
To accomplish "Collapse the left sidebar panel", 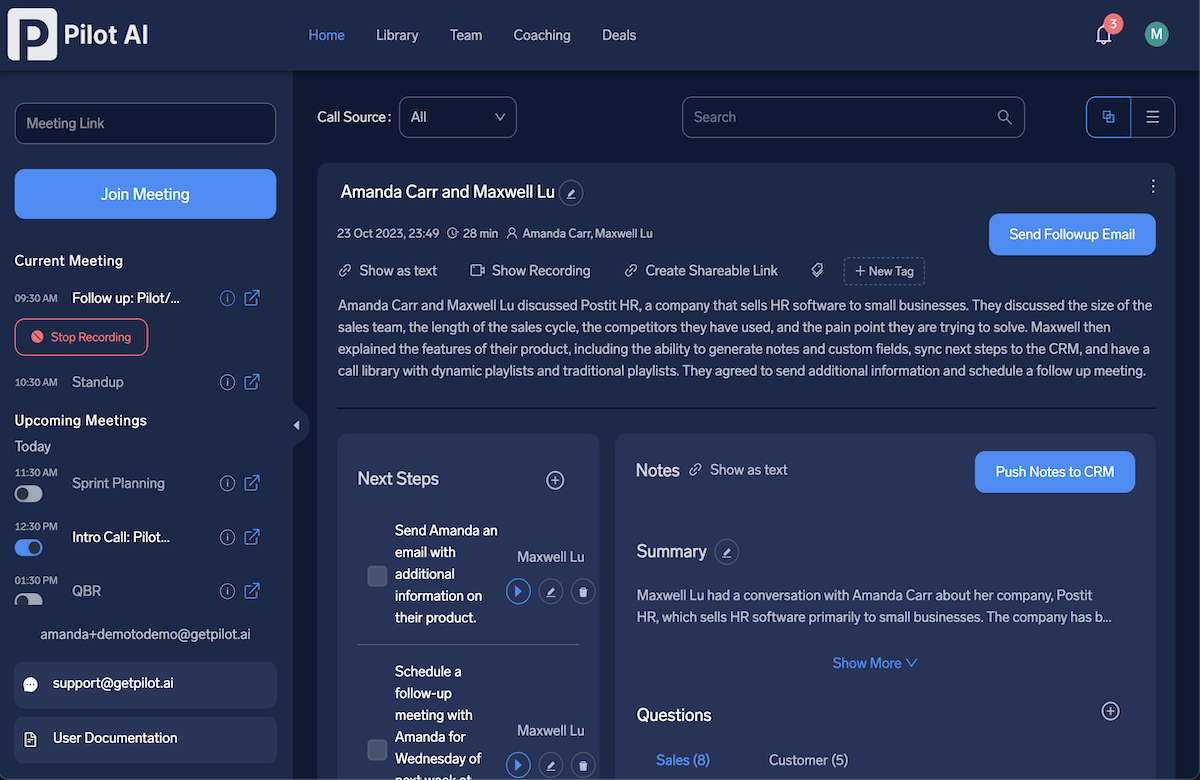I will click(x=296, y=426).
